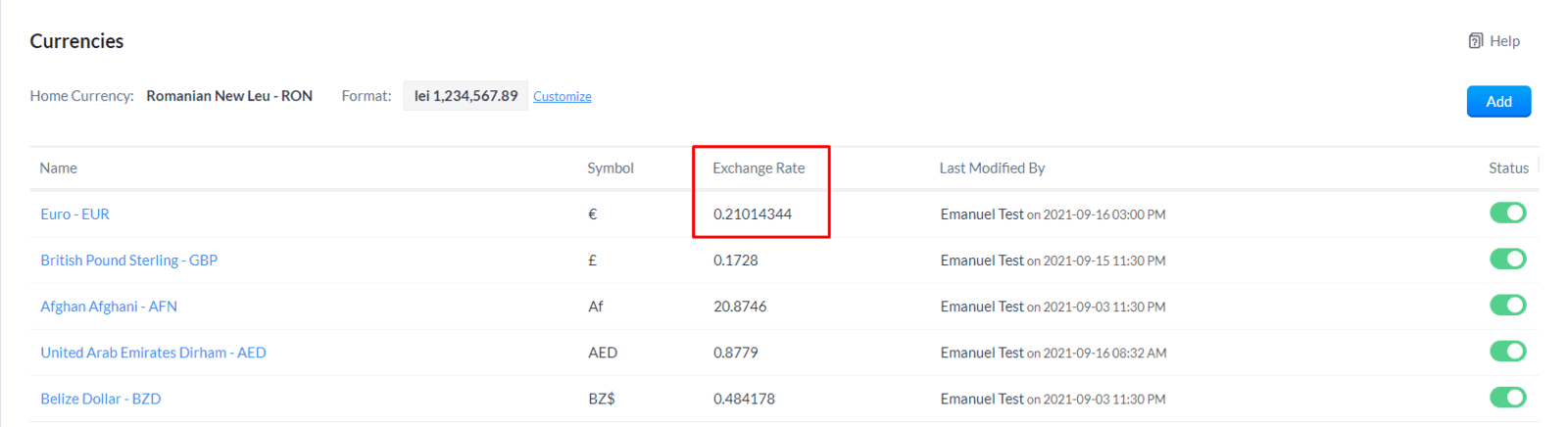The width and height of the screenshot is (1568, 427).
Task: Click the Symbol column header
Action: click(611, 168)
